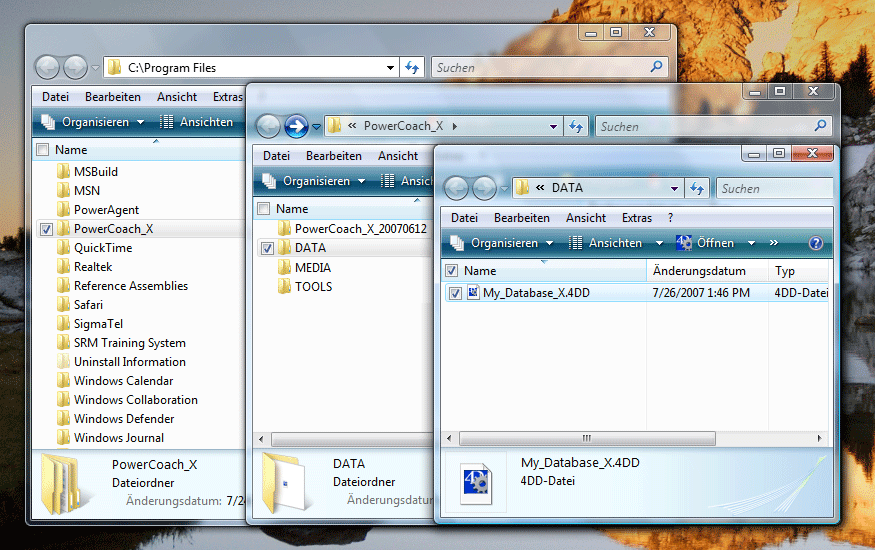This screenshot has height=550, width=875.
Task: Click horizontal scrollbar thumb in DATA window
Action: [x=587, y=438]
